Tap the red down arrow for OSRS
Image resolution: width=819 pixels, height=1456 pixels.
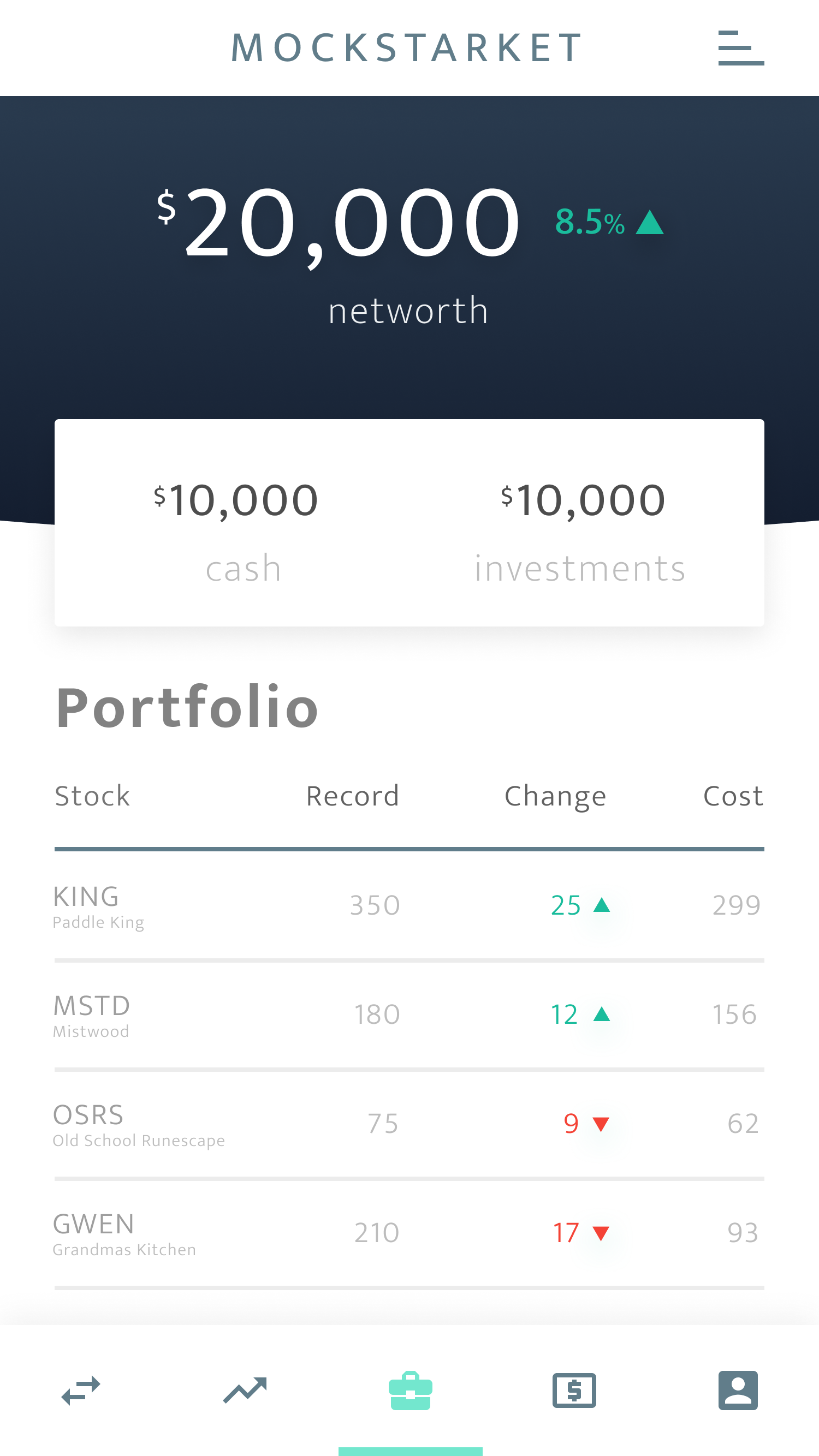[601, 1124]
